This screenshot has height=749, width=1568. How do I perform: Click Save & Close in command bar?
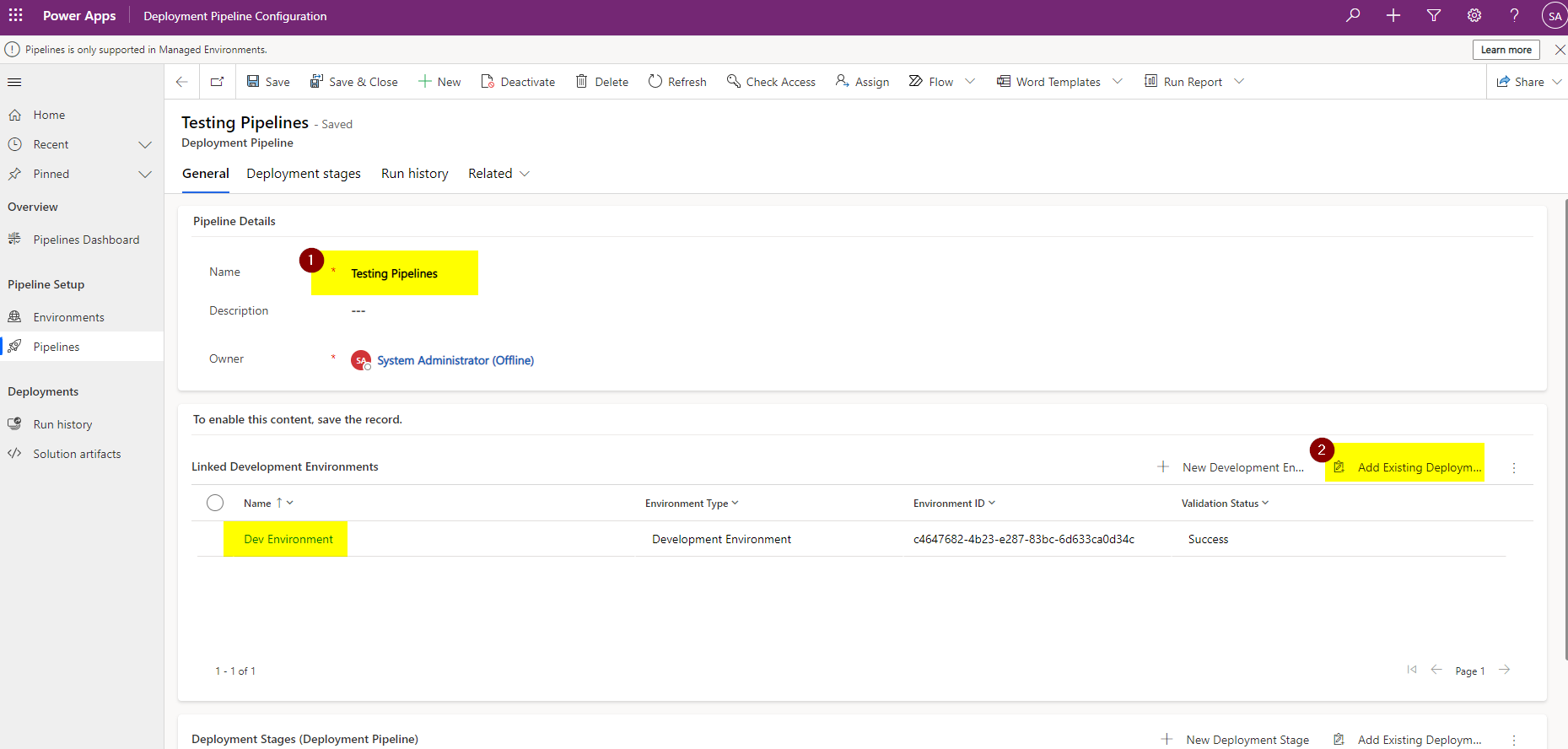[x=354, y=82]
